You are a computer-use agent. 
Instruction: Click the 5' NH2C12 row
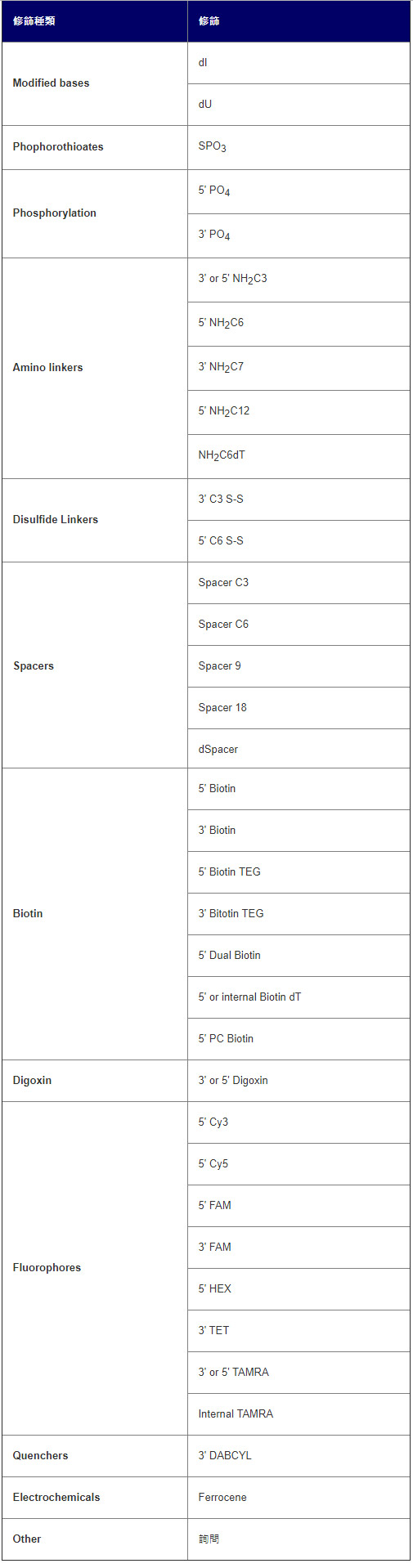(x=299, y=412)
